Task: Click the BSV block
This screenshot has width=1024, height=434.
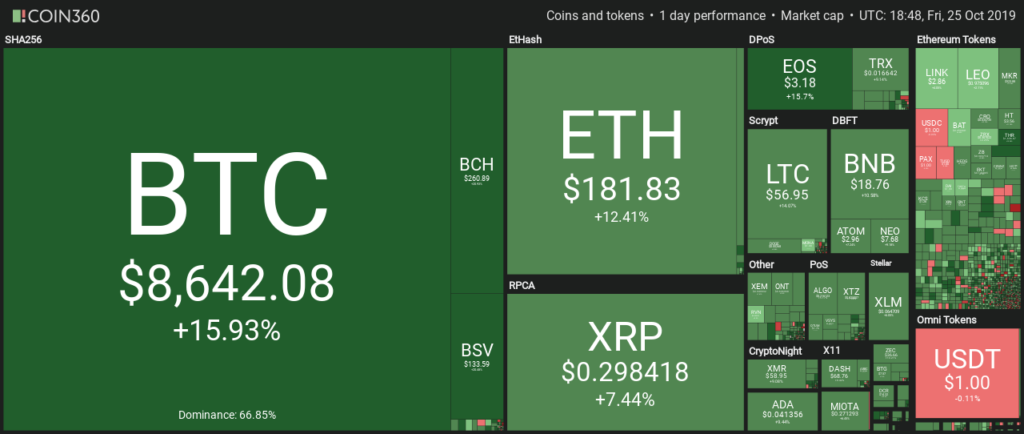Action: click(475, 356)
